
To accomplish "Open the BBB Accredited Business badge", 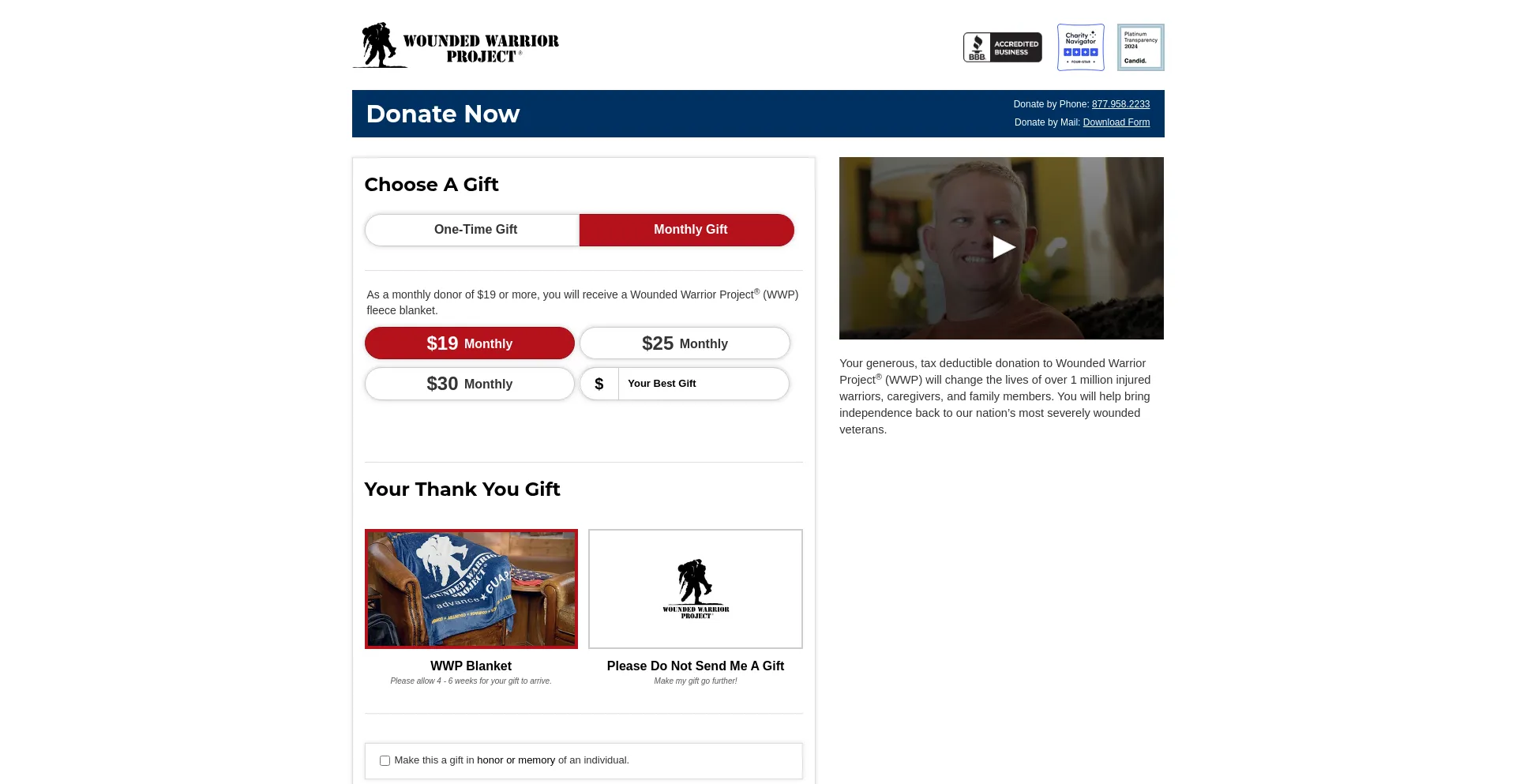I will click(1002, 47).
